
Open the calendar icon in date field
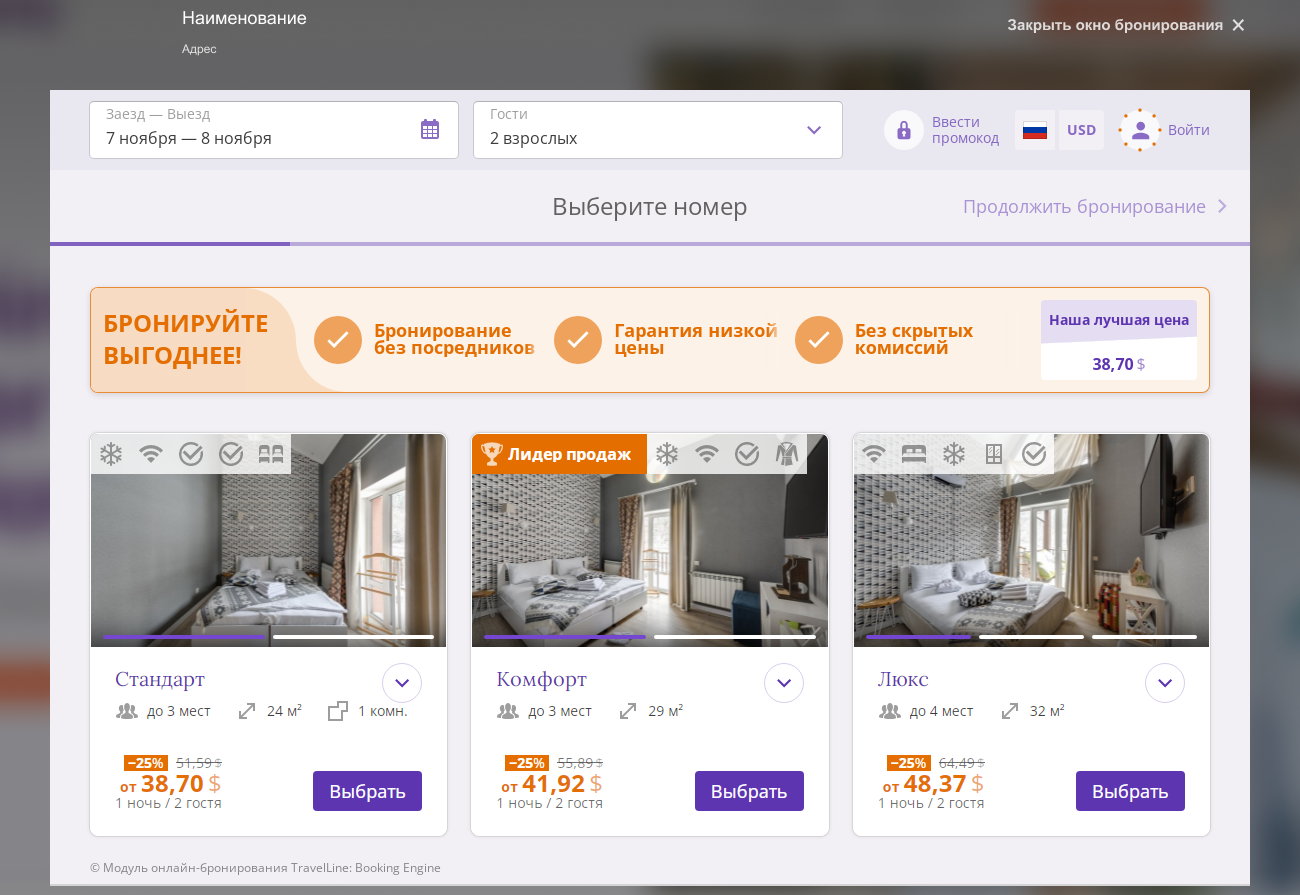tap(430, 129)
